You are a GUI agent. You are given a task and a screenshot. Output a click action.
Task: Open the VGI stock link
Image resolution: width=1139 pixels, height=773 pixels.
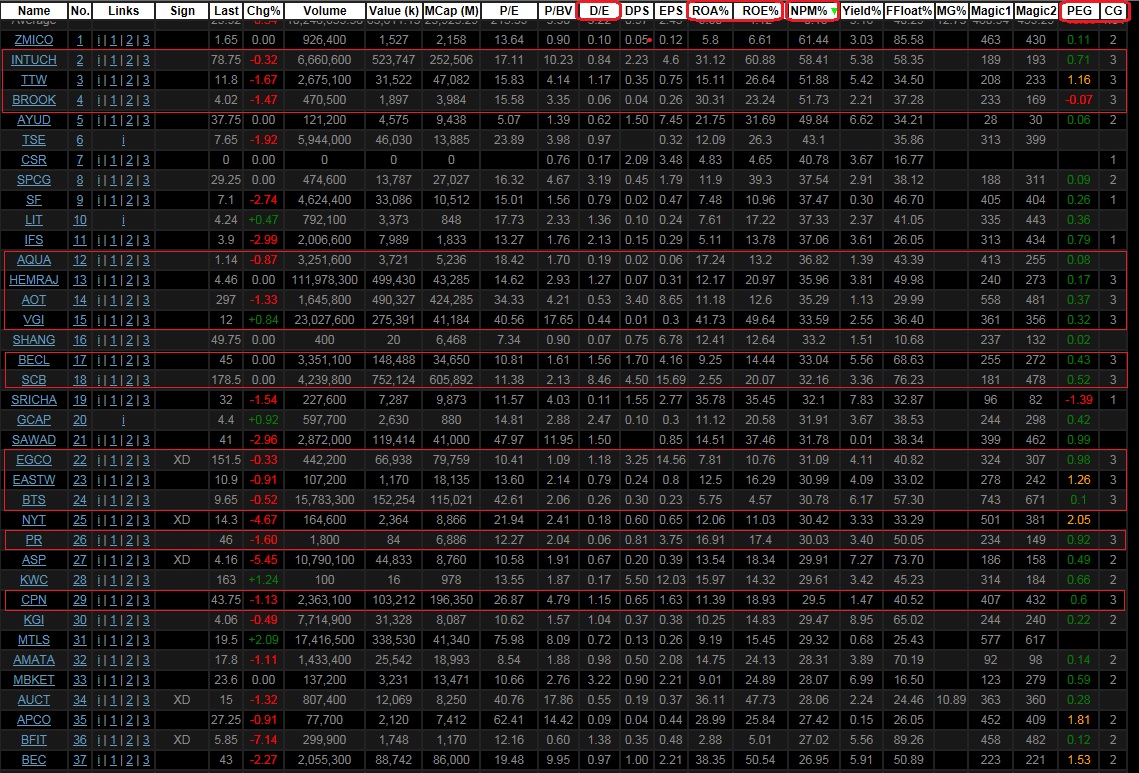pyautogui.click(x=34, y=320)
